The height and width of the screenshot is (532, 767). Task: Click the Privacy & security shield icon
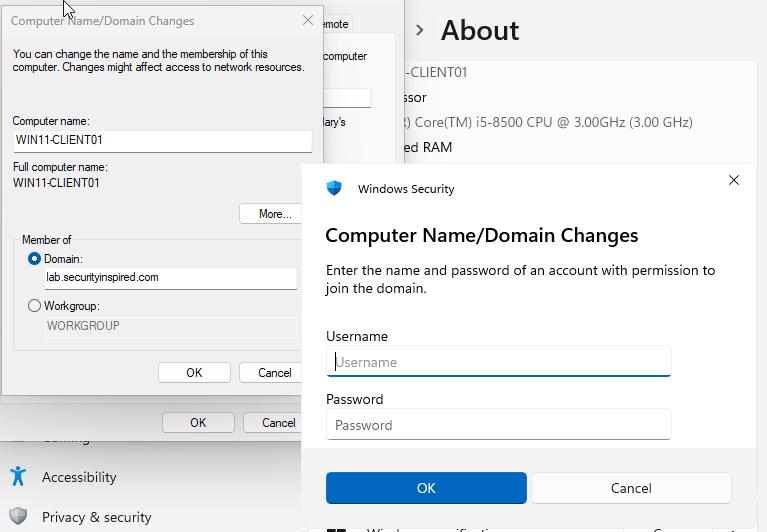tap(18, 516)
